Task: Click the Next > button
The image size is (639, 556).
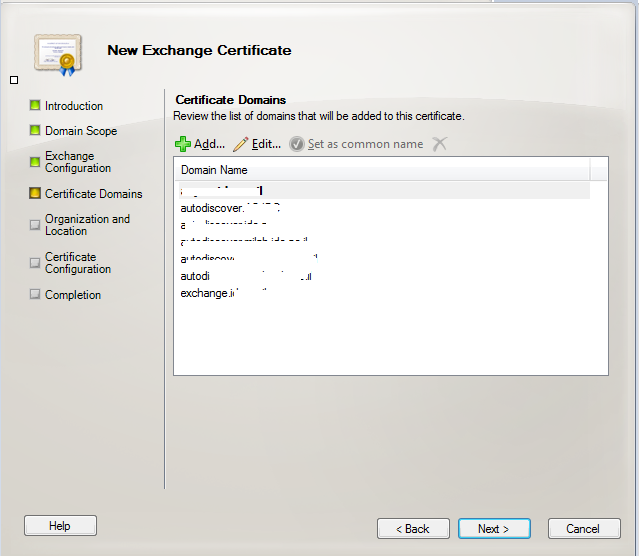Action: (494, 529)
